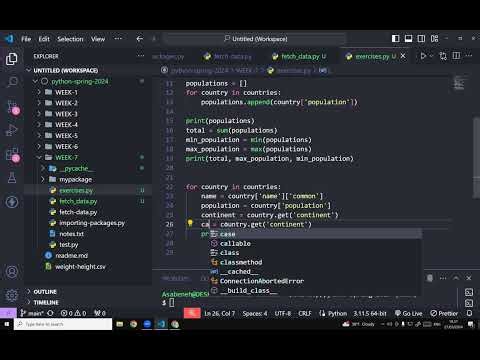This screenshot has width=480, height=360.
Task: Click Spaces: 4 indentation setting
Action: 255,313
